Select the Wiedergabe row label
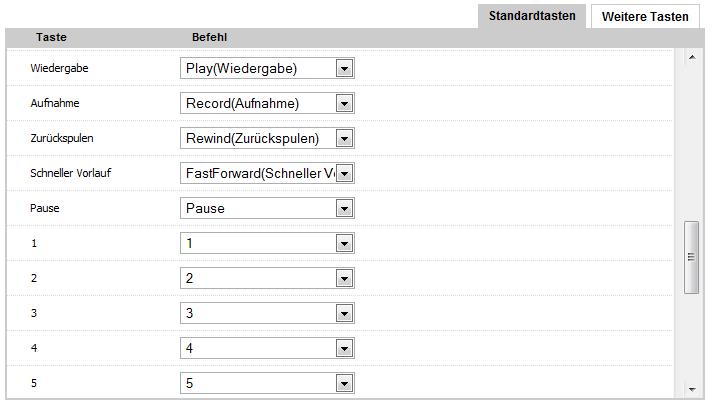The height and width of the screenshot is (407, 717). coord(61,69)
